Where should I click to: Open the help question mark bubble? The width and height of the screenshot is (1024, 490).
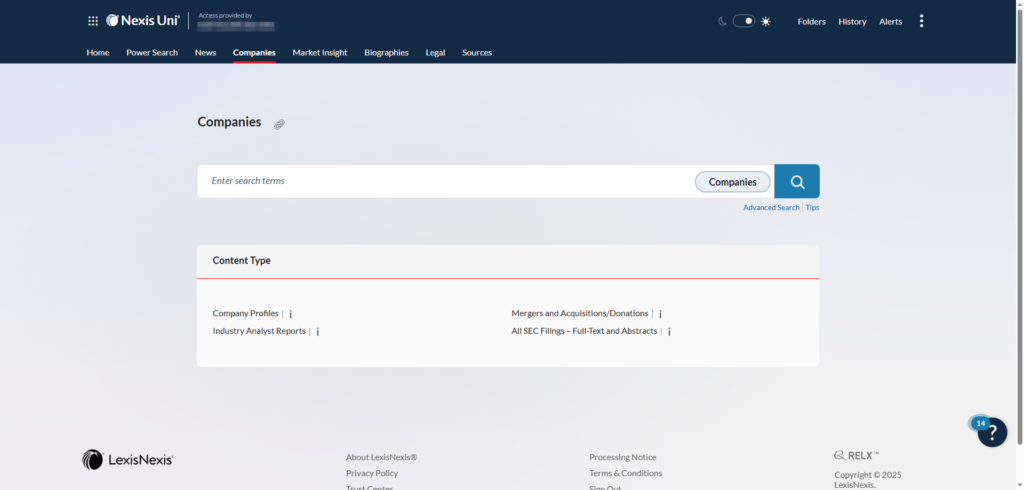pos(992,432)
